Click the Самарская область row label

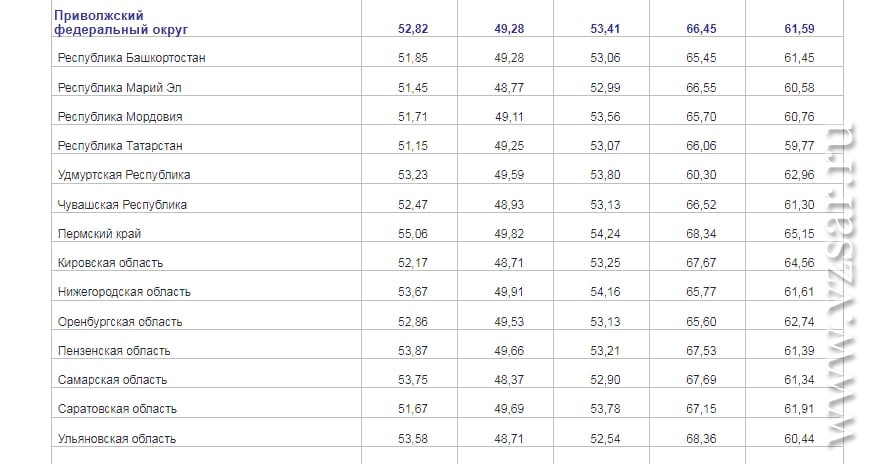pos(112,380)
